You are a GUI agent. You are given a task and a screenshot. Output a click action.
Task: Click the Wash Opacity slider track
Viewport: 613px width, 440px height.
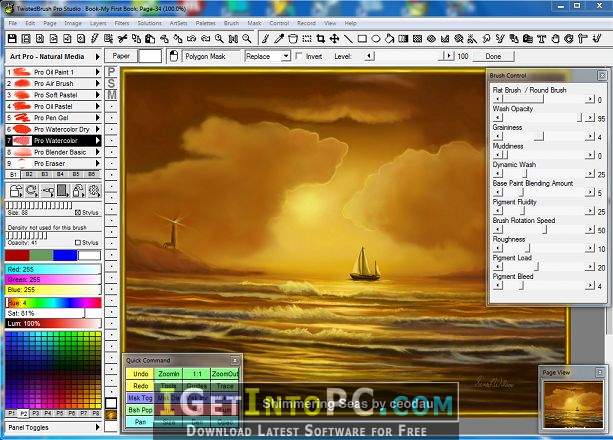[x=543, y=118]
